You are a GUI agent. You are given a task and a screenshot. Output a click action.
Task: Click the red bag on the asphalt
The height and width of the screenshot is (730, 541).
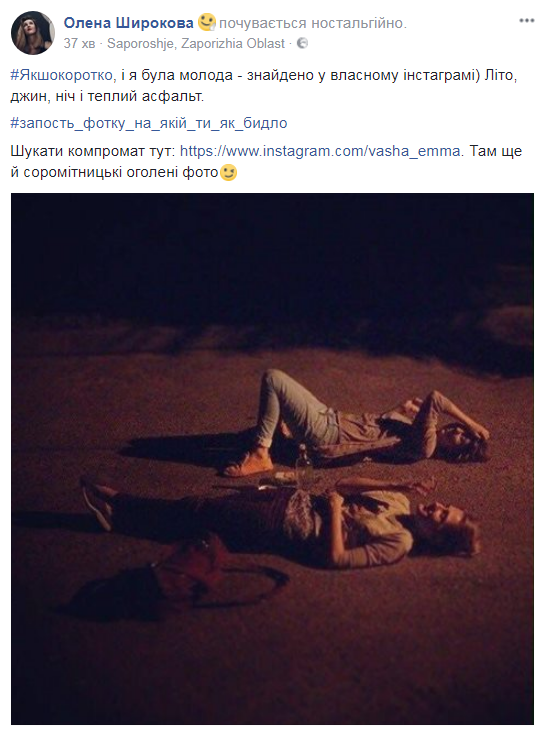[x=196, y=577]
